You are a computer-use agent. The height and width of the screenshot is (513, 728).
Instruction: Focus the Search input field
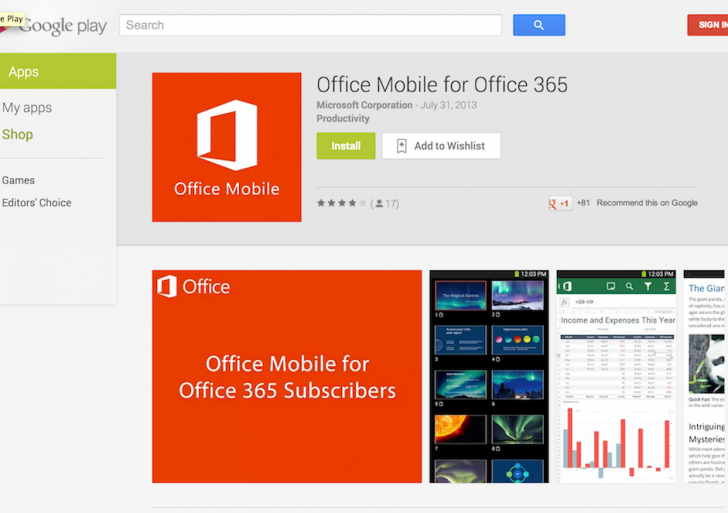coord(310,25)
